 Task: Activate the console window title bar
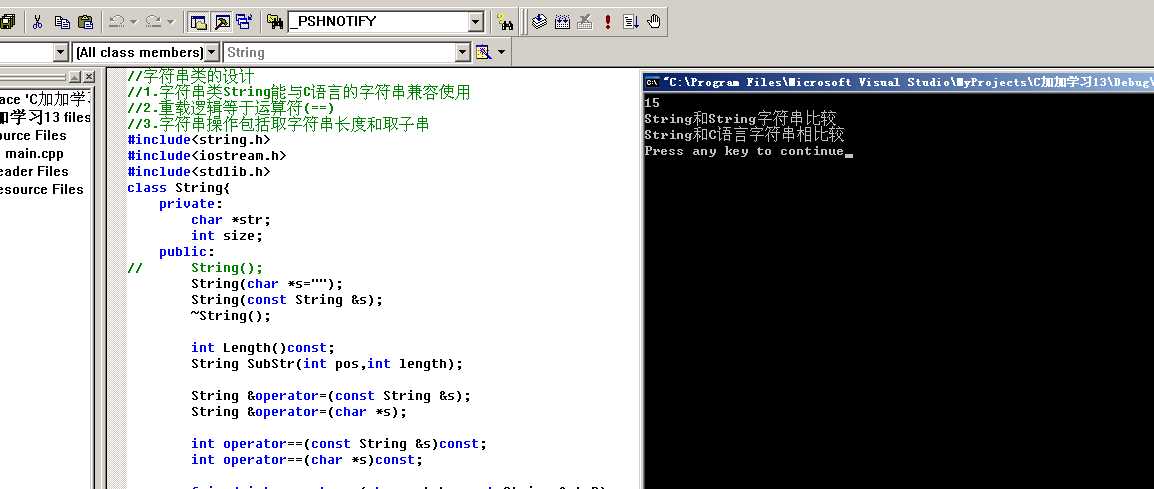899,82
